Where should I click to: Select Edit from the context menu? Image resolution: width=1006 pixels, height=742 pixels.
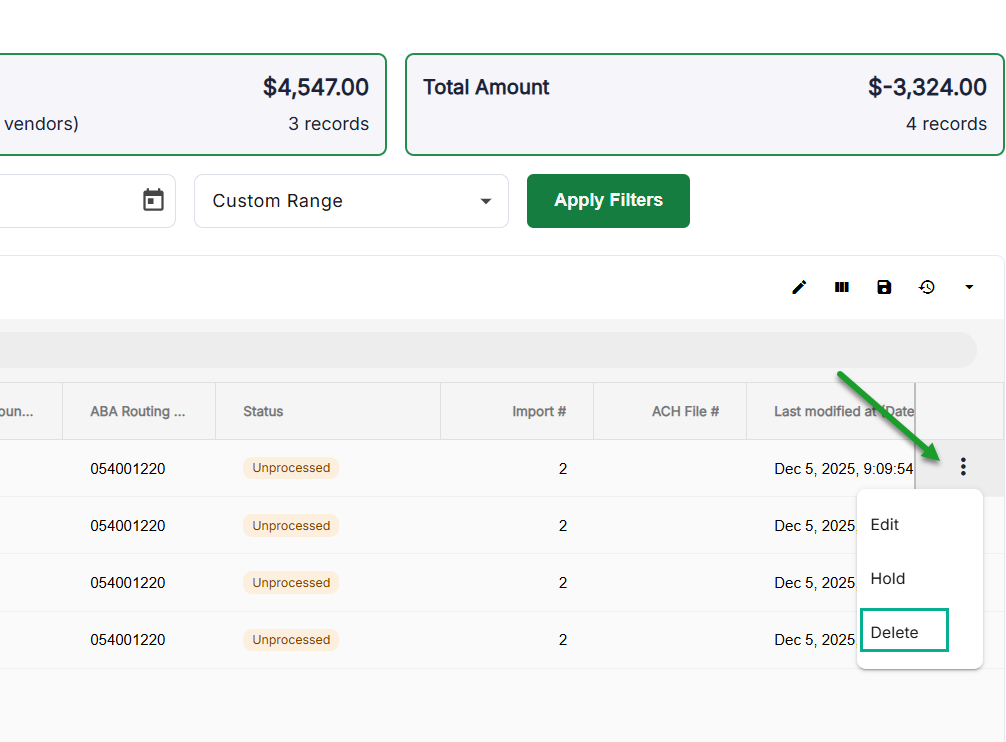[x=885, y=525]
